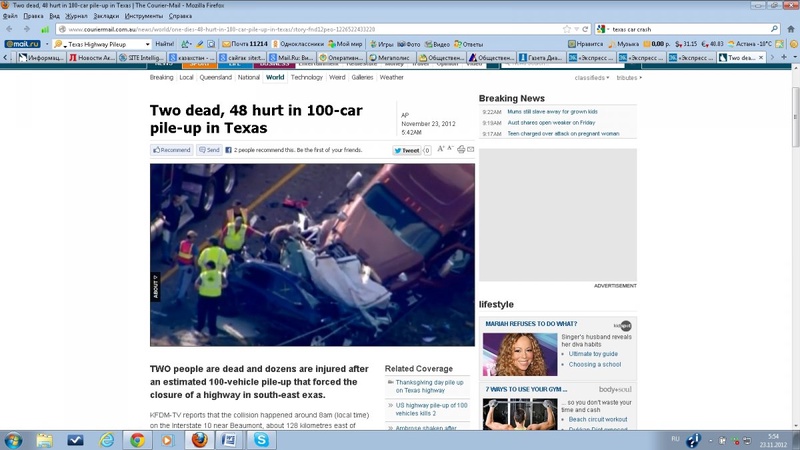Select the Technology navigation tab
The width and height of the screenshot is (800, 450).
306,77
